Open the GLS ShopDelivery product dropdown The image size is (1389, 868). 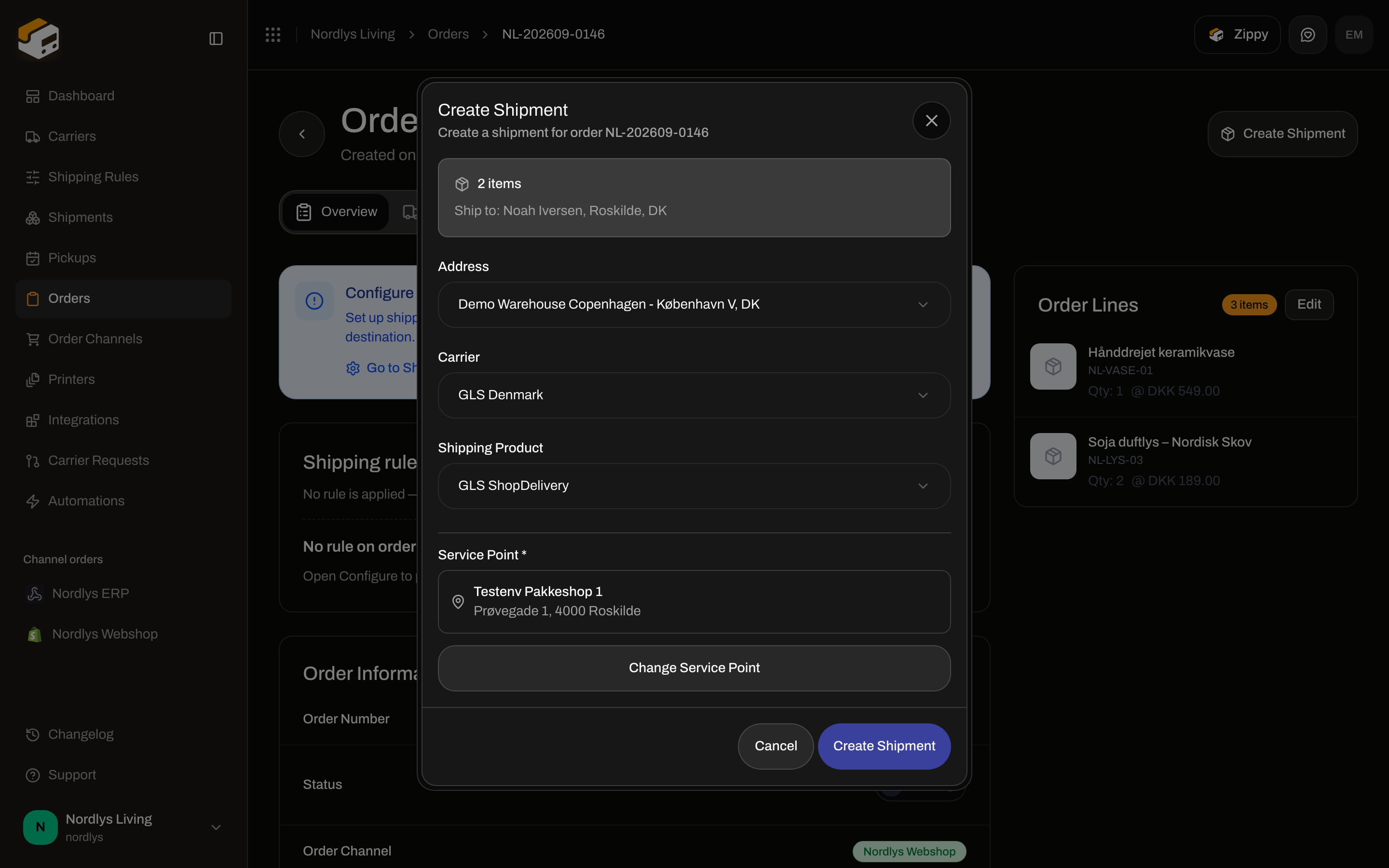click(694, 486)
